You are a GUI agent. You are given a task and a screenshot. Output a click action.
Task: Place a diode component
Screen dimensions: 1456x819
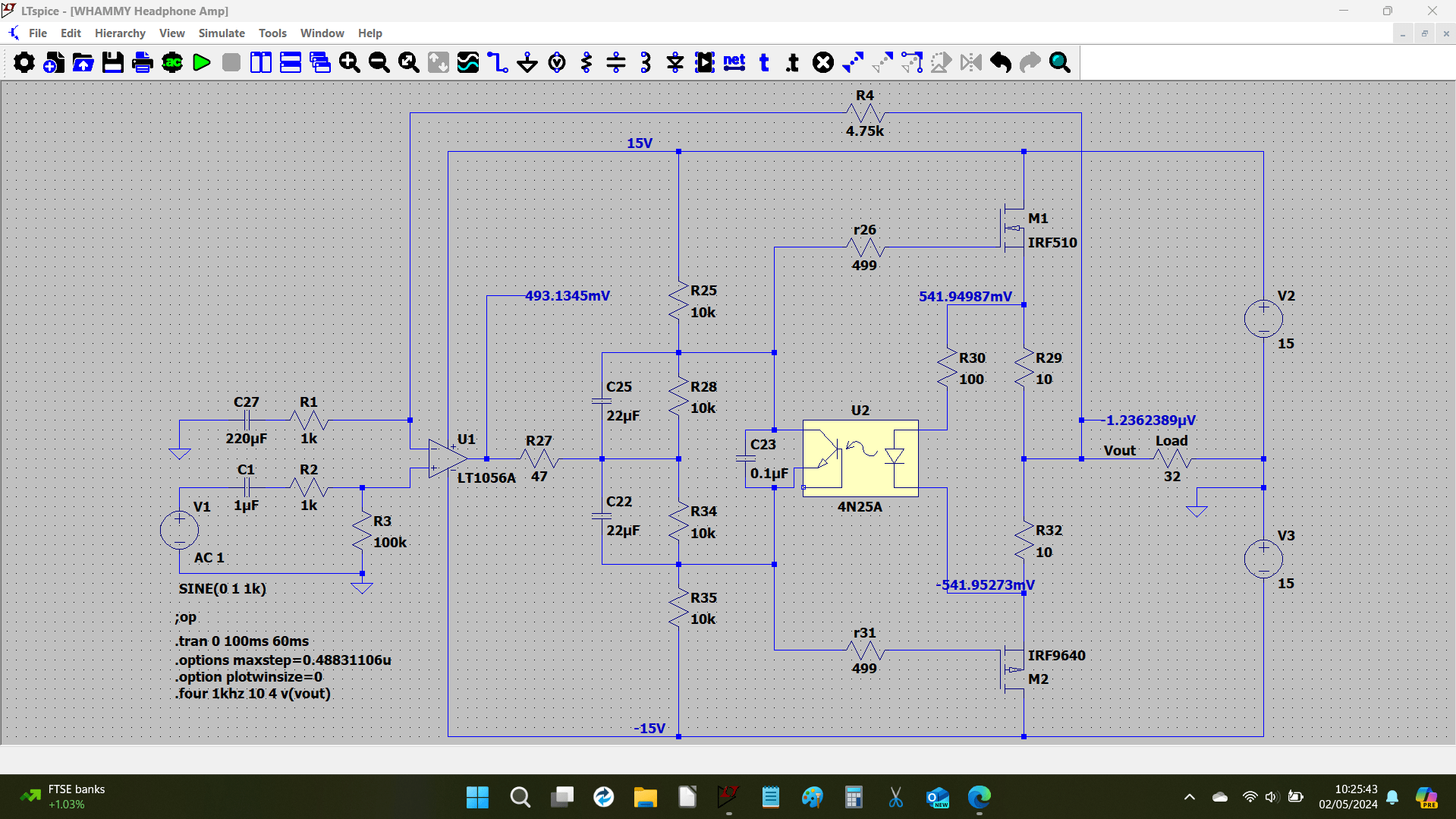pyautogui.click(x=675, y=62)
